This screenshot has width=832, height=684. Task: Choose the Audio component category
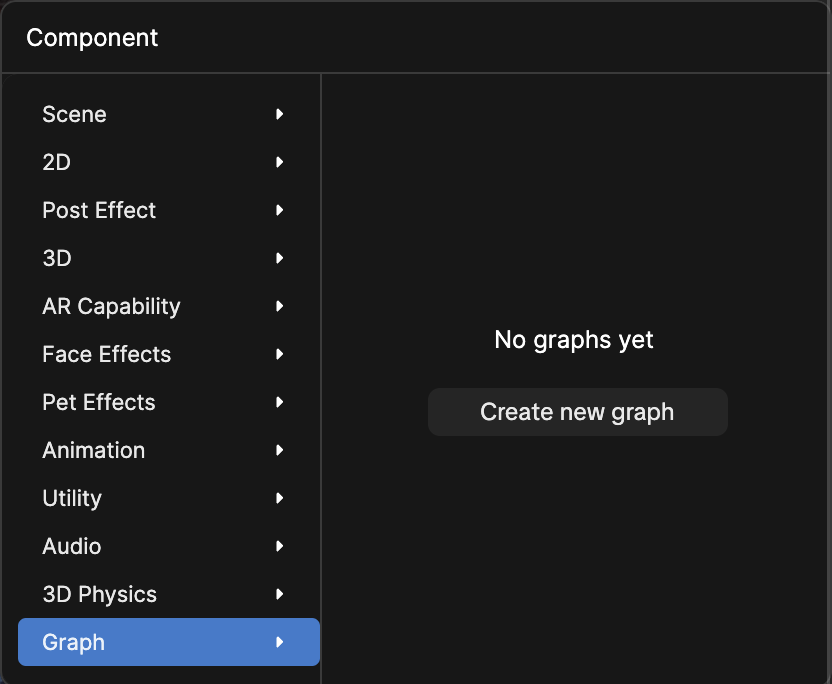tap(169, 546)
